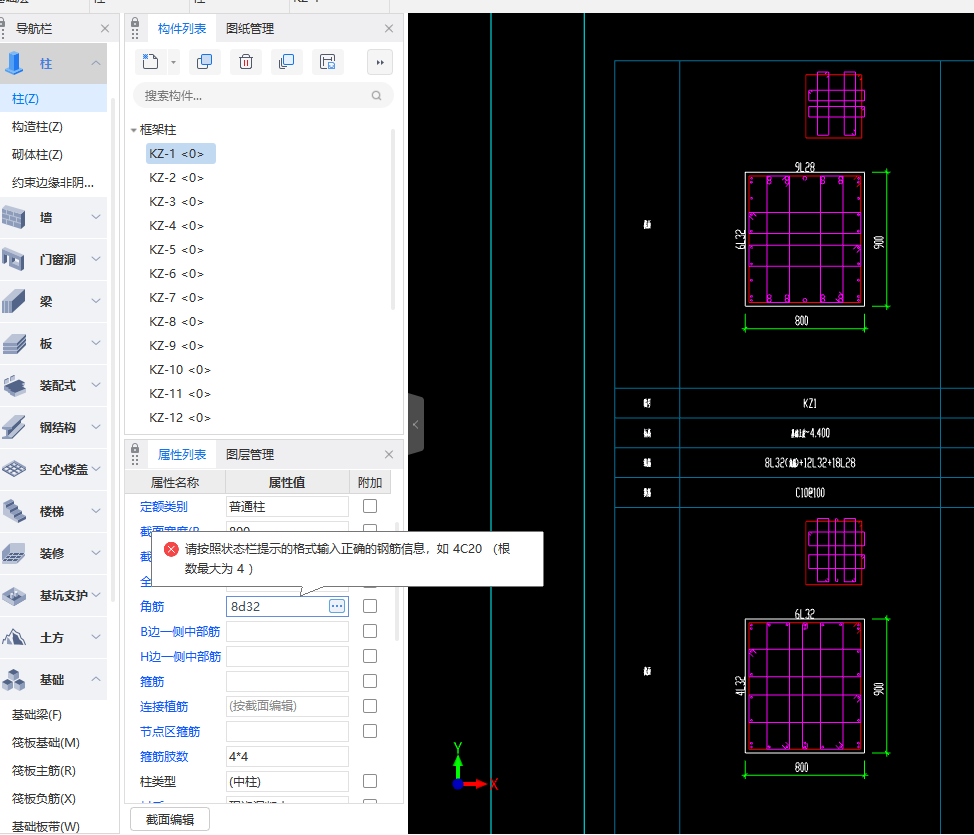Switch to 属性列表 tab
Screen dimensions: 974x835
(x=181, y=455)
